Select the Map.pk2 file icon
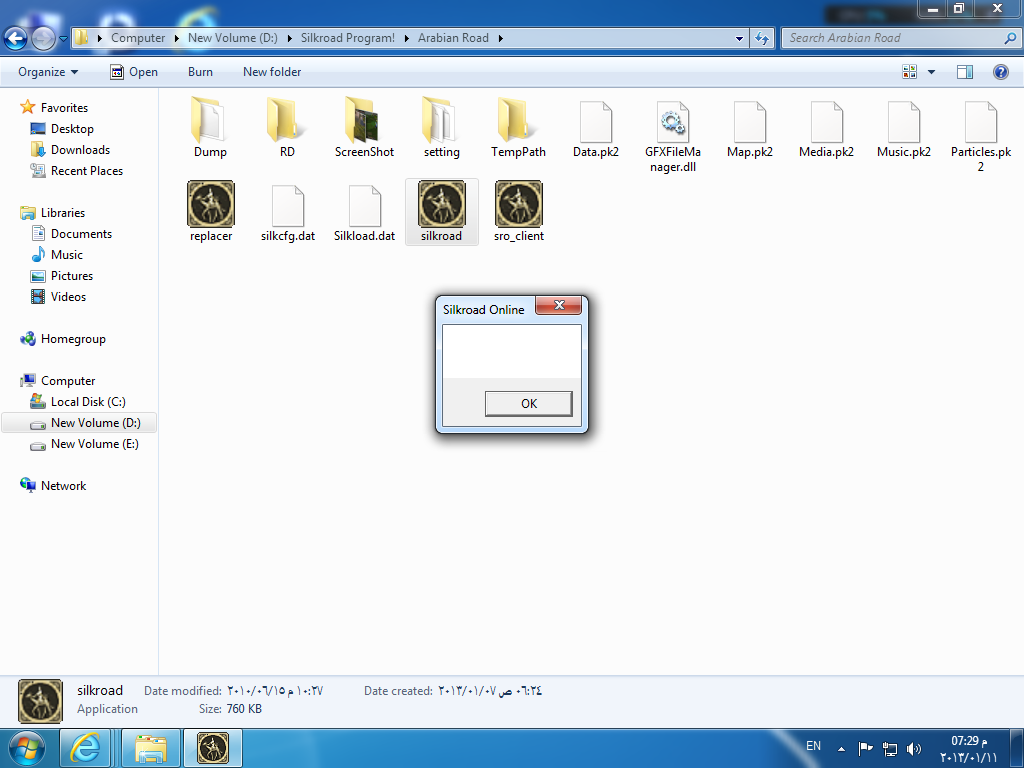1024x768 pixels. pyautogui.click(x=750, y=121)
